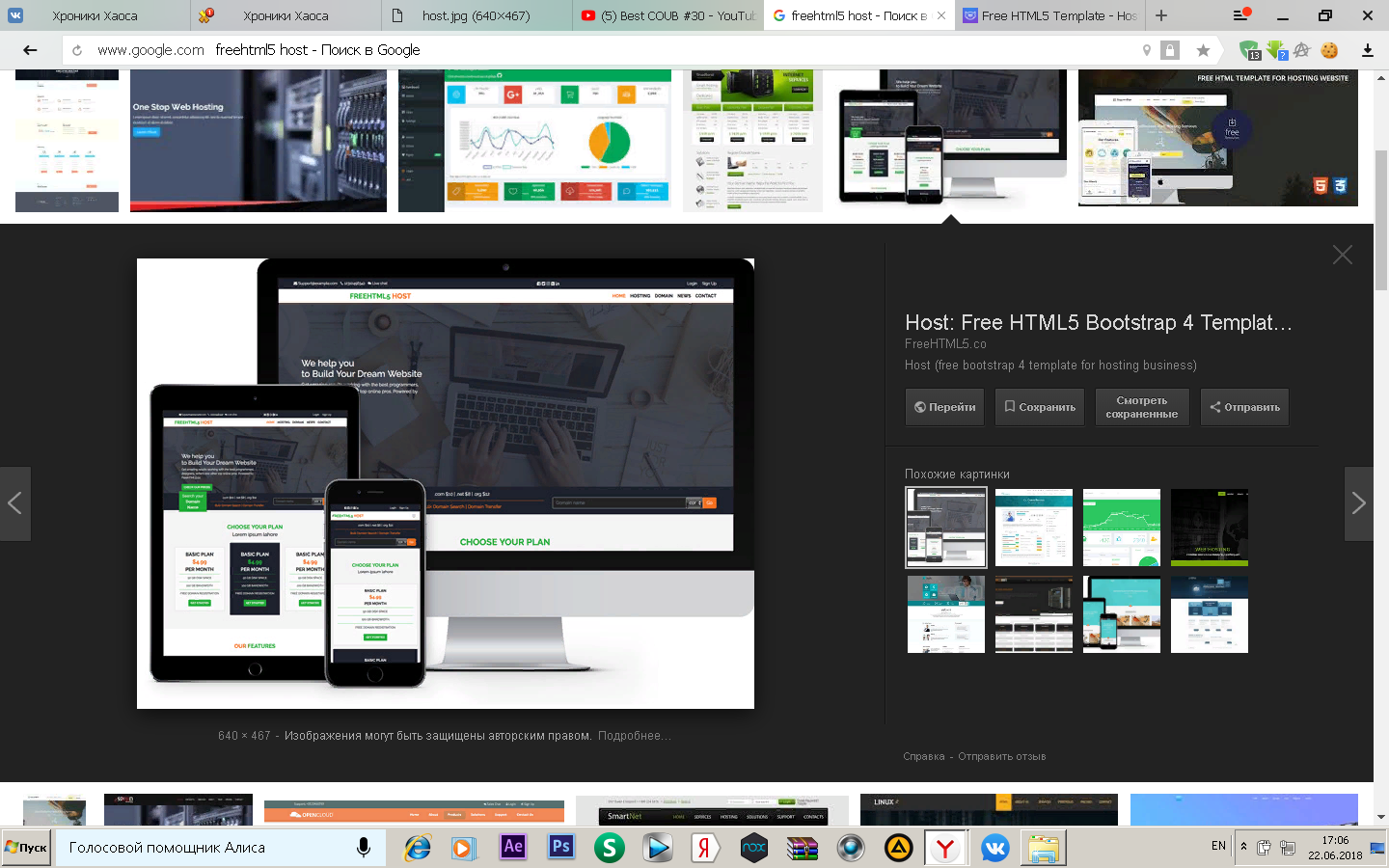
Task: Click the large iMac template preview image
Action: [x=446, y=483]
